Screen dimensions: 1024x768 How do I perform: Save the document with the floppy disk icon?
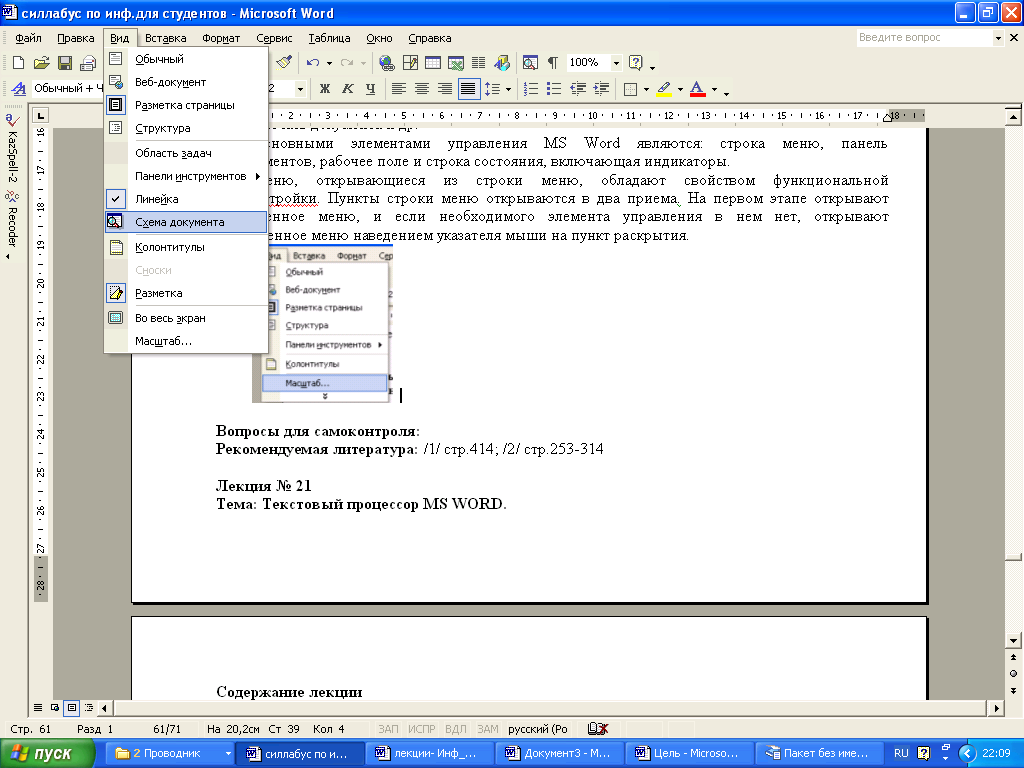(65, 63)
